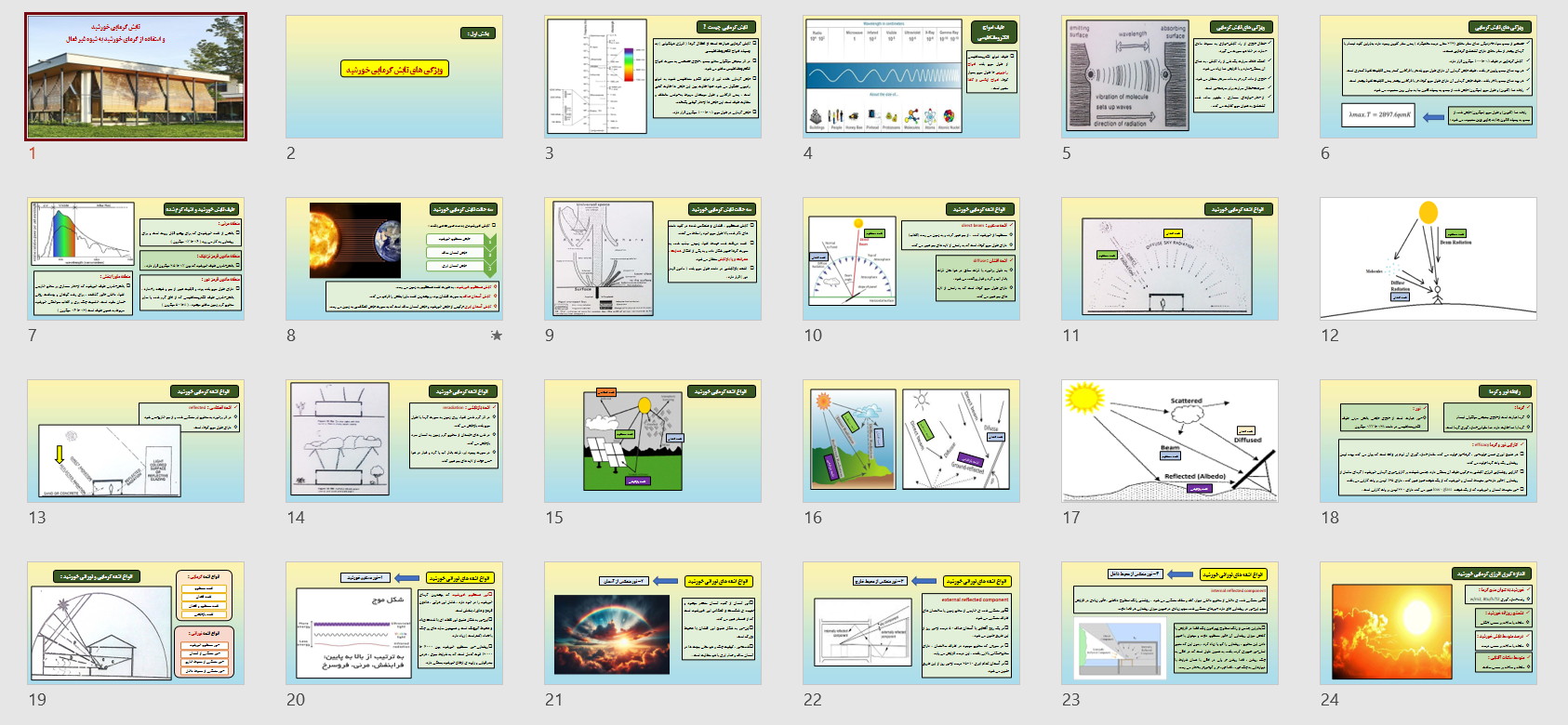Select slide 4 thumbnail with electromagnetic wave diagram
Viewport: 1568px width, 725px height.
click(x=911, y=76)
